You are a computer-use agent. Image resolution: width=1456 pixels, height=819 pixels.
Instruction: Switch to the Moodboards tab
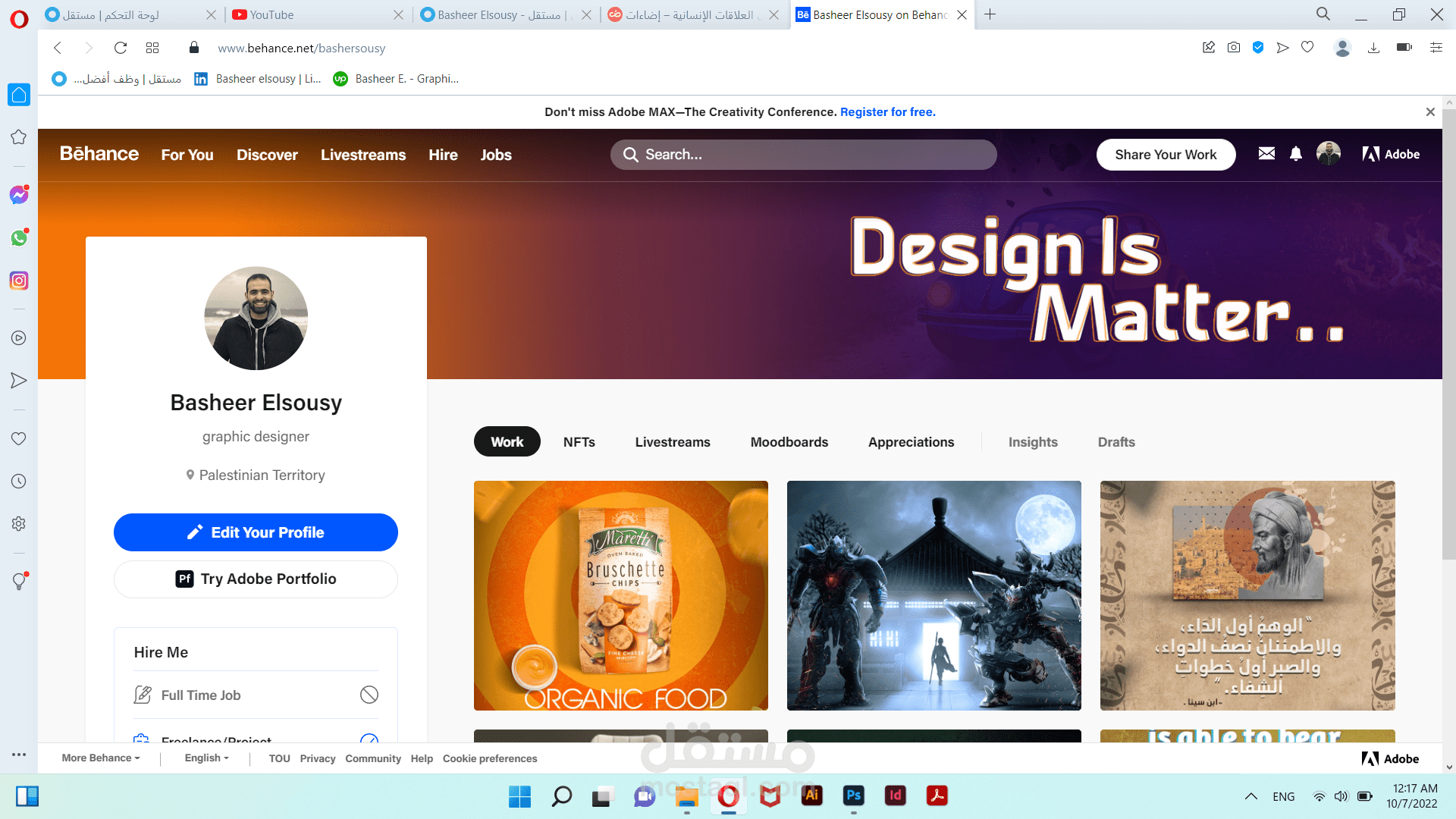(789, 442)
